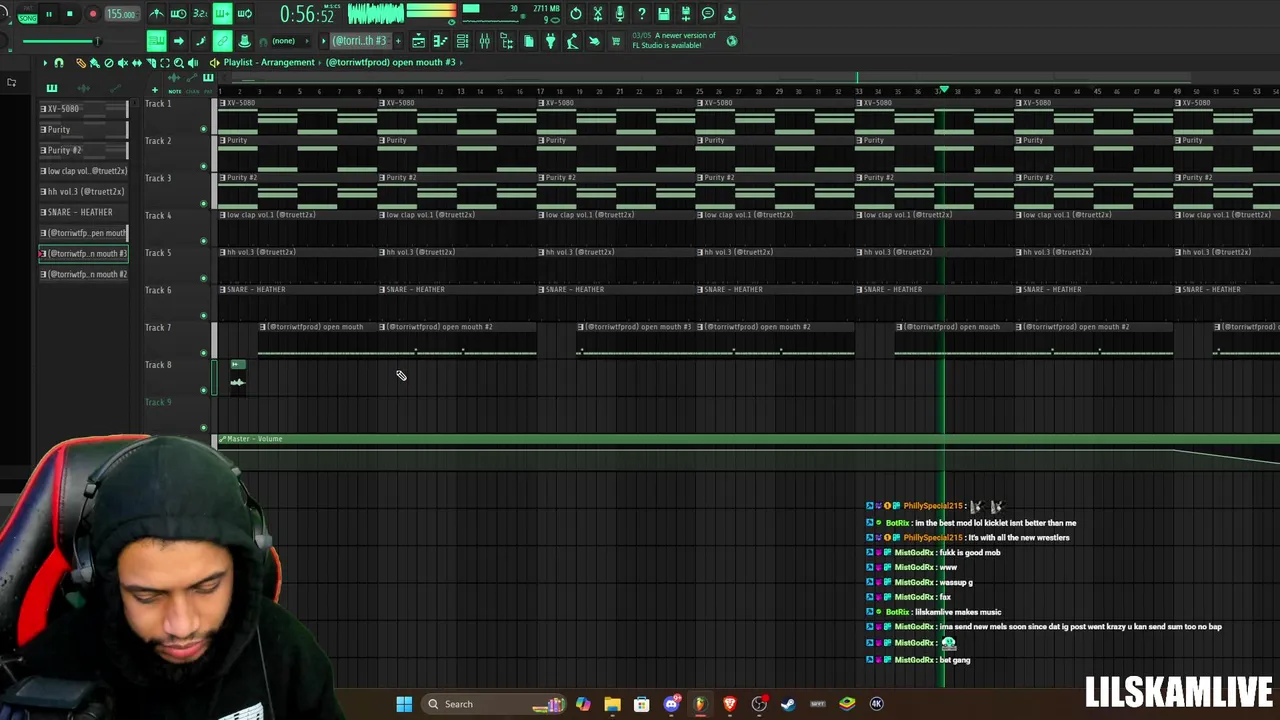Toggle the 3-2-1 countdown before recording
The height and width of the screenshot is (720, 1280).
200,14
